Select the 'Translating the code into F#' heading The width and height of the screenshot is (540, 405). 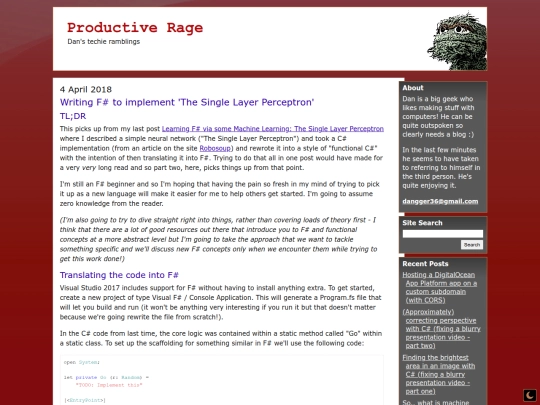pyautogui.click(x=119, y=275)
